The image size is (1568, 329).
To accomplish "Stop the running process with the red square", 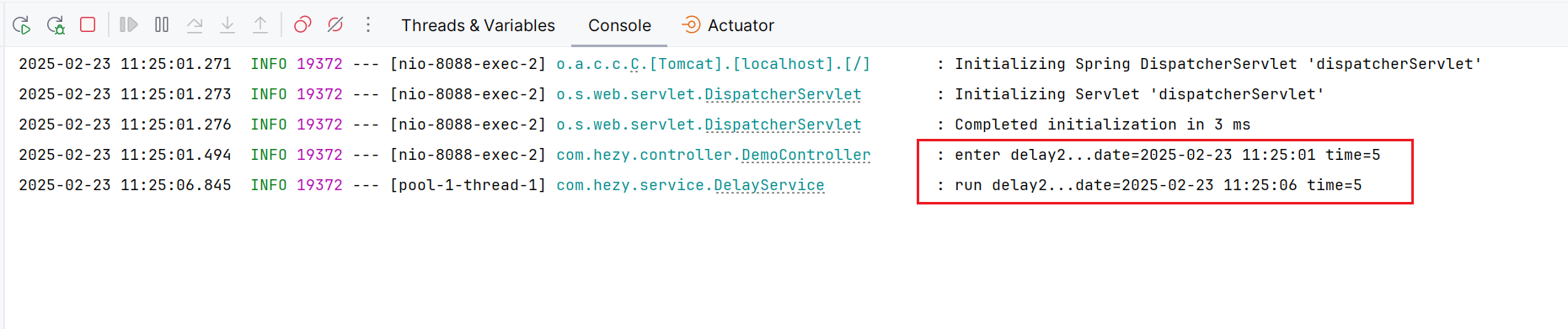I will pos(88,24).
